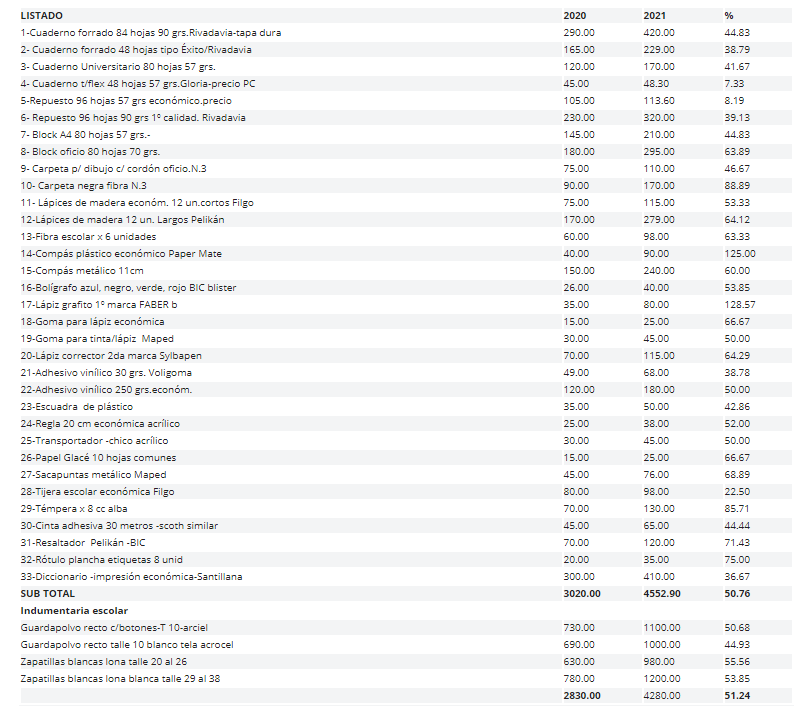Click the % column header
The image size is (811, 719).
click(x=729, y=16)
